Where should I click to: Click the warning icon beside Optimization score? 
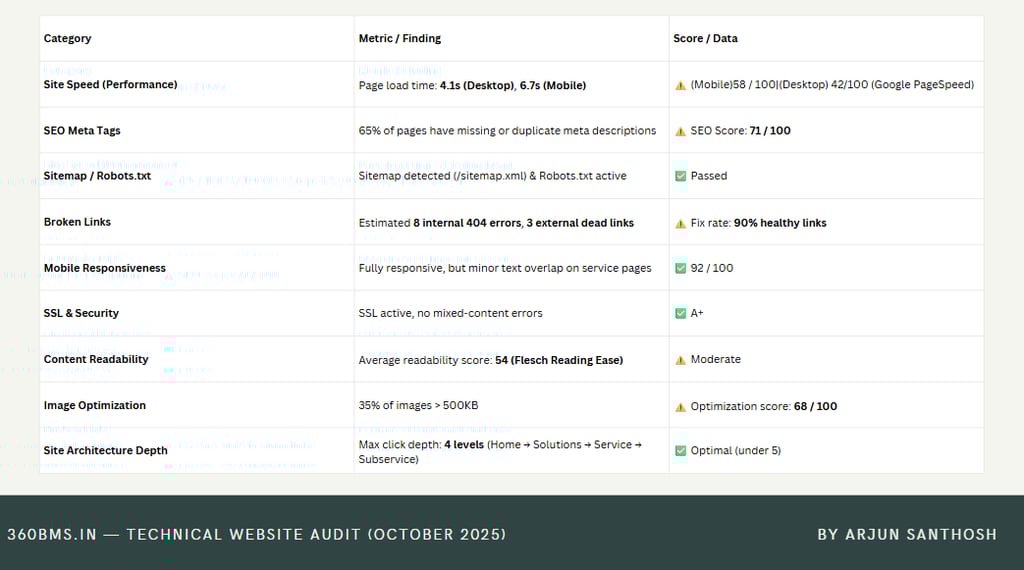680,407
